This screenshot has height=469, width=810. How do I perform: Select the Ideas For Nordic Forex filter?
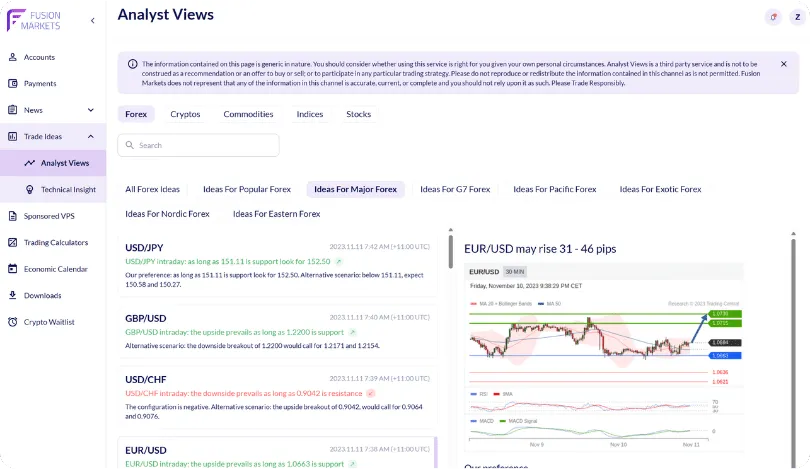click(x=167, y=214)
